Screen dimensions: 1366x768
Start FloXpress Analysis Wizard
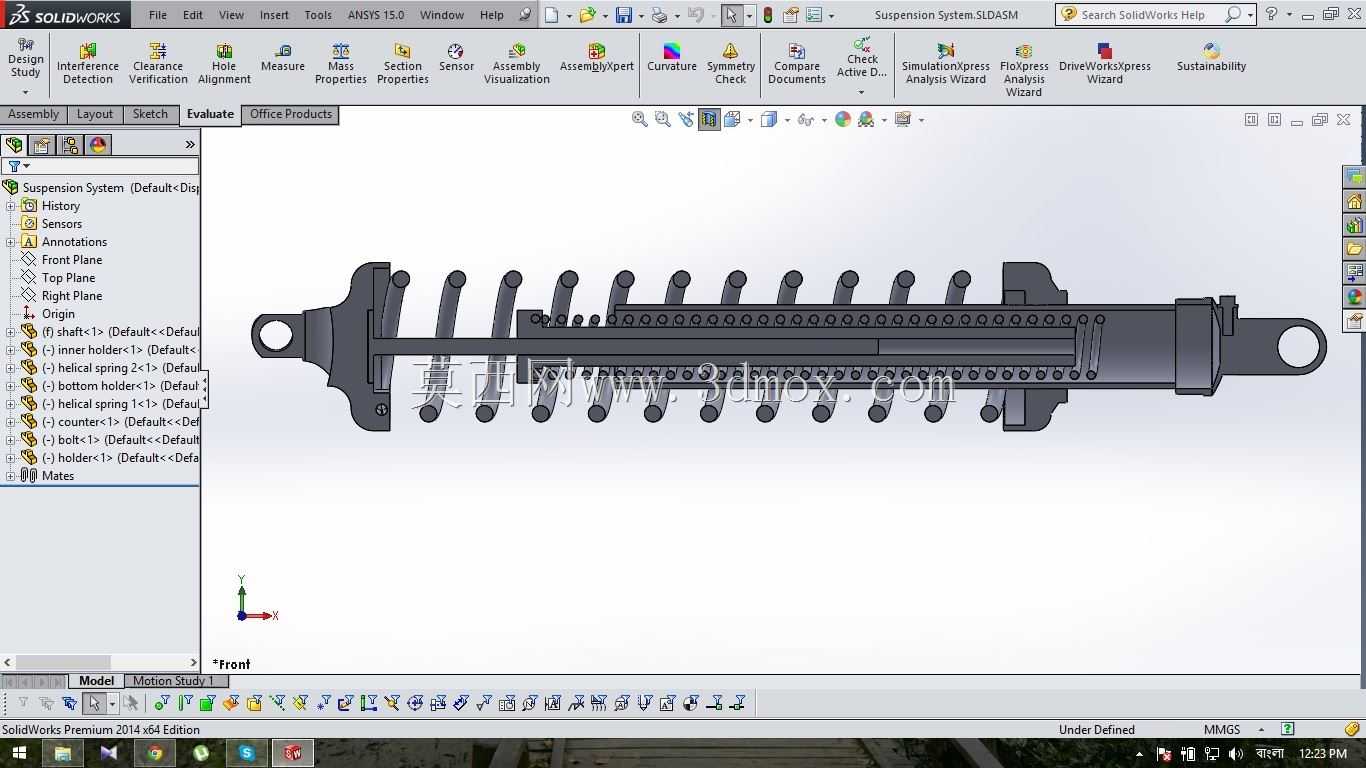click(x=1024, y=70)
